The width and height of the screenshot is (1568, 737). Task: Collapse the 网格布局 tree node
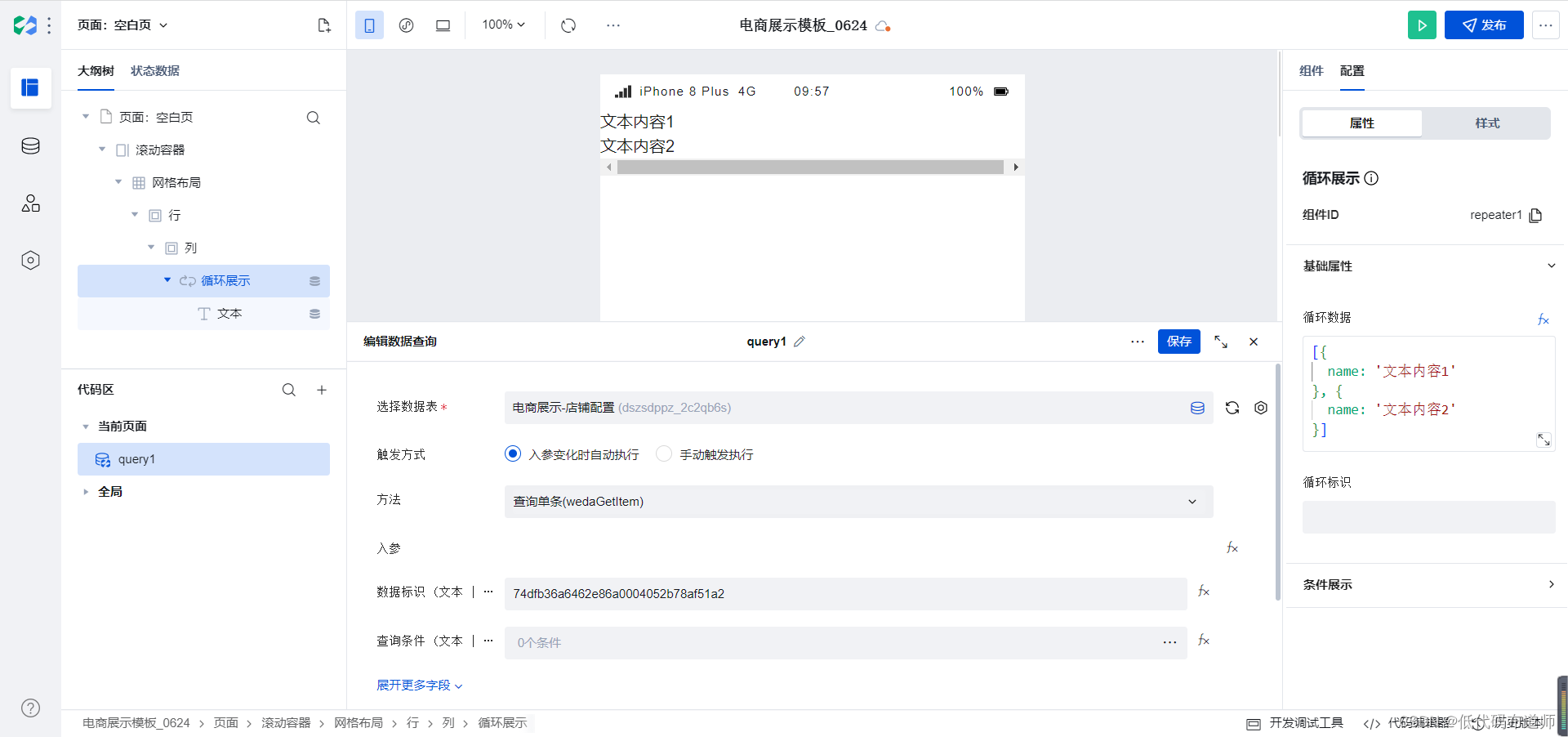point(118,182)
